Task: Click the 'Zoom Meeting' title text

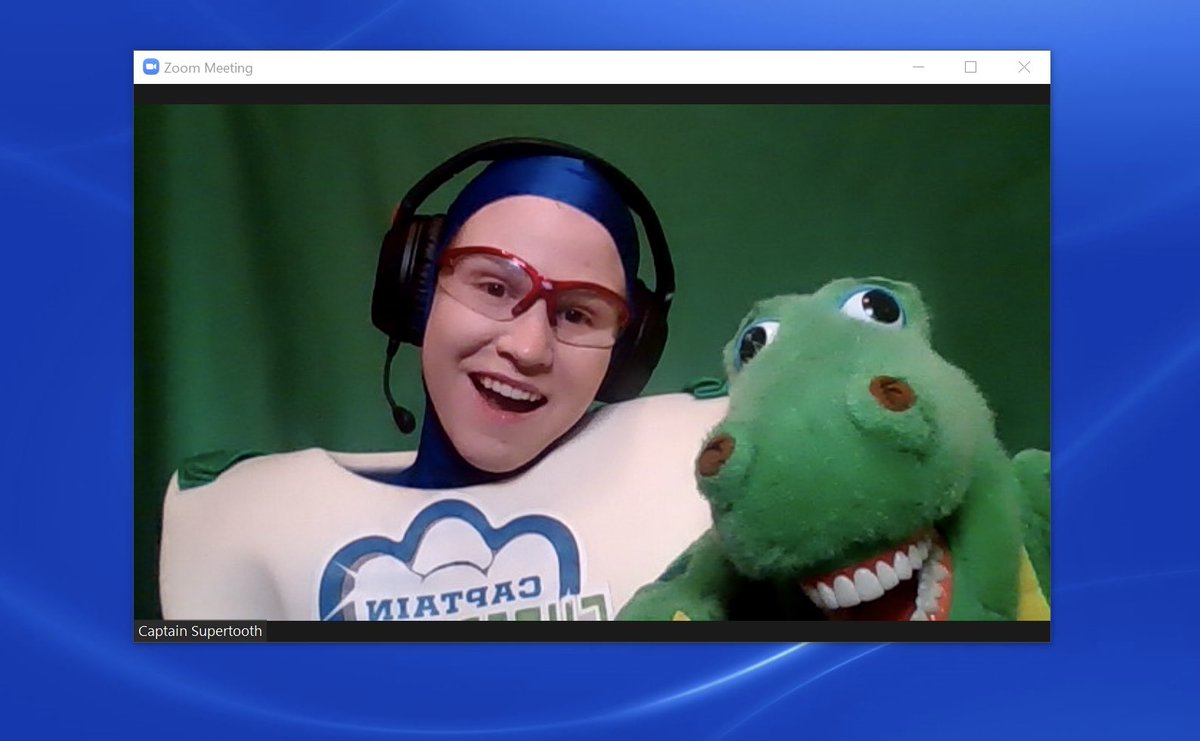Action: [208, 68]
